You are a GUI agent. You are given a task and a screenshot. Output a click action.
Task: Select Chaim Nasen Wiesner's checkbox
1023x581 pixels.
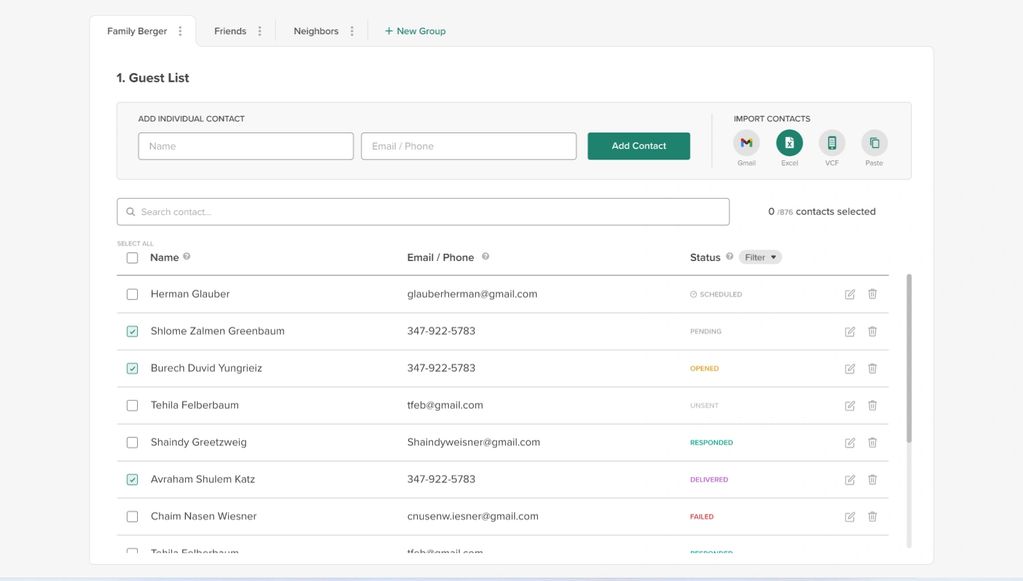[x=132, y=517]
